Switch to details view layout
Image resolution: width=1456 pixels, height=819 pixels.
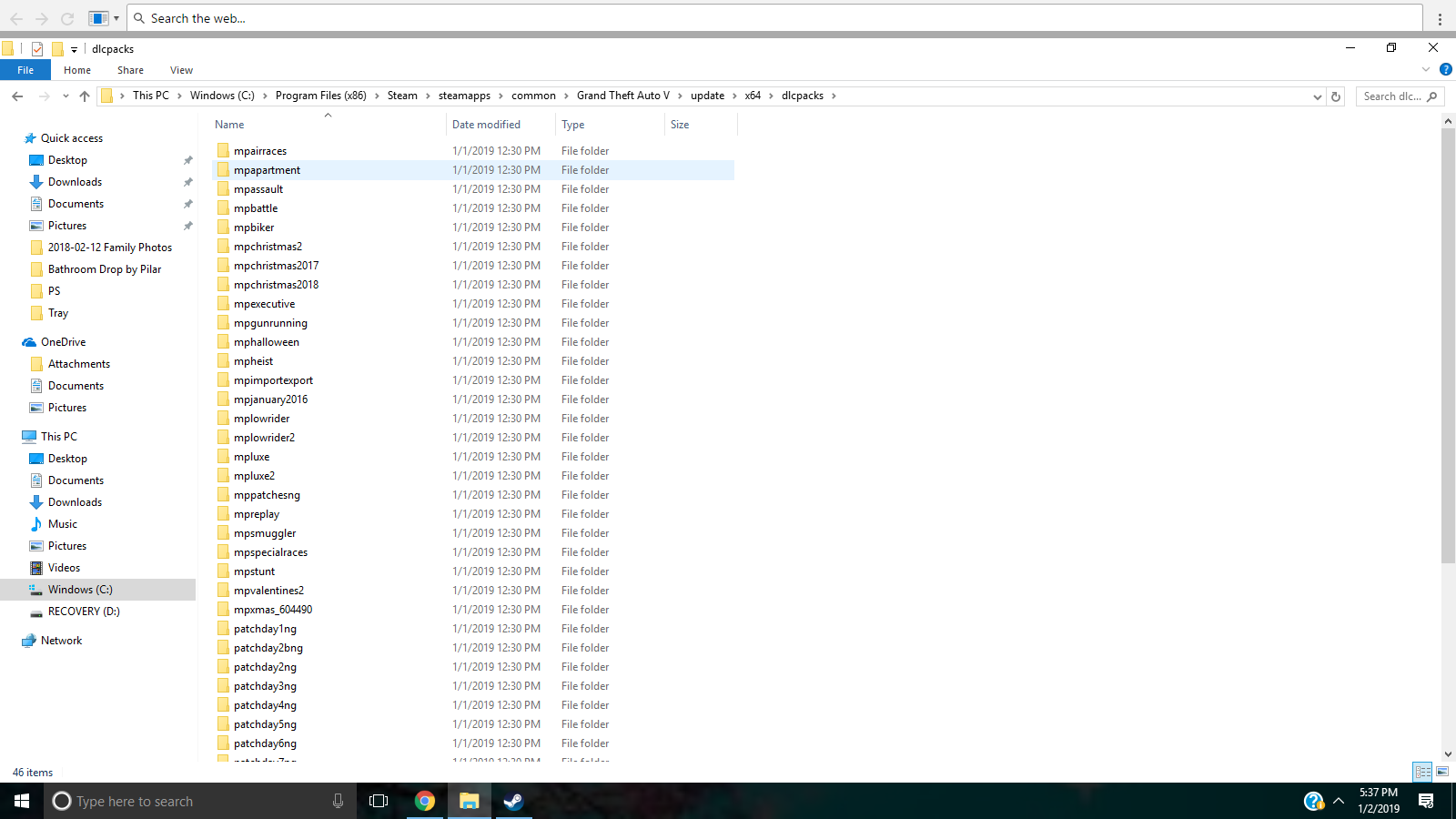(1422, 772)
